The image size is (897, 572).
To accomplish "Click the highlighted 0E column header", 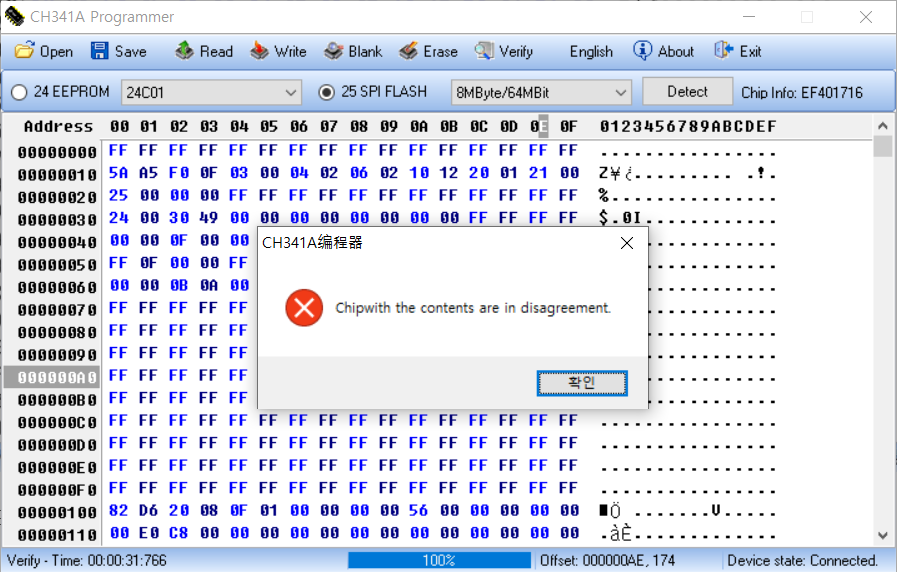I will coord(538,126).
